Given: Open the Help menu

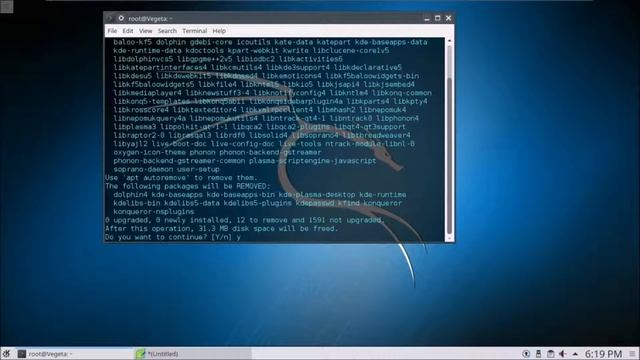Looking at the screenshot, I should (x=219, y=31).
